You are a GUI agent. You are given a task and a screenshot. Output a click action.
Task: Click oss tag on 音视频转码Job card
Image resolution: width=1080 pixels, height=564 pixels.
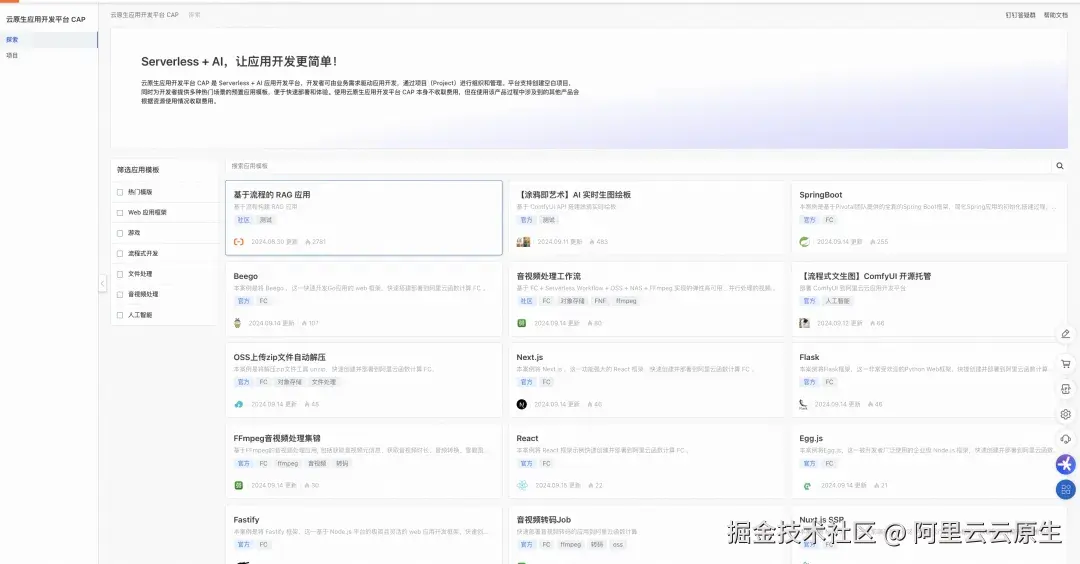pyautogui.click(x=618, y=545)
